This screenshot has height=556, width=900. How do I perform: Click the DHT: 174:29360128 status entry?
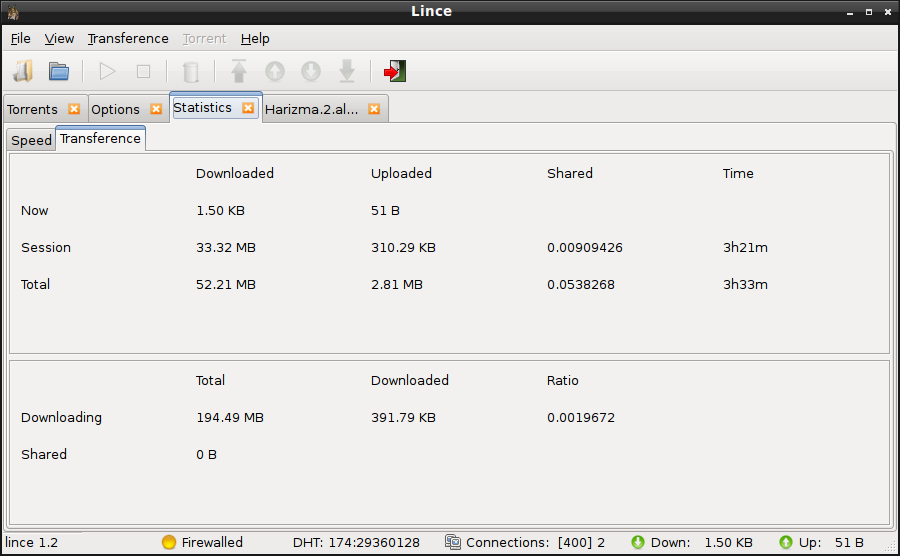[356, 542]
